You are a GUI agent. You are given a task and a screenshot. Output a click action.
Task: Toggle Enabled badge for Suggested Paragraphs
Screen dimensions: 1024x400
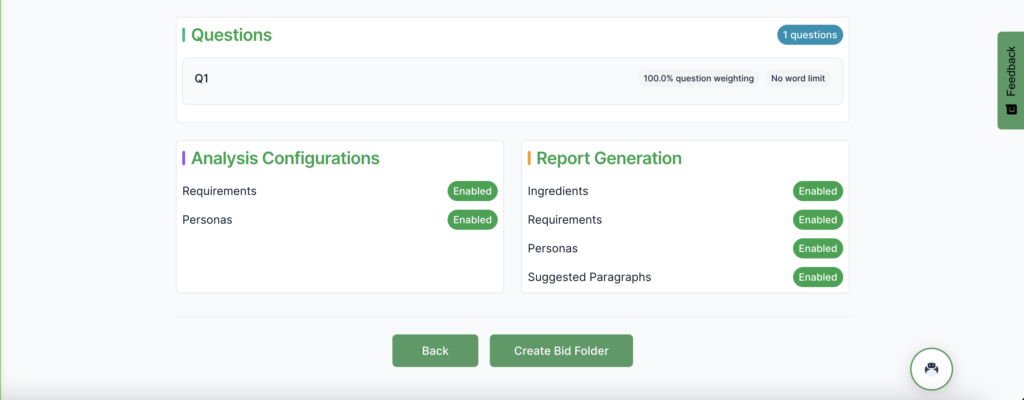(x=817, y=277)
